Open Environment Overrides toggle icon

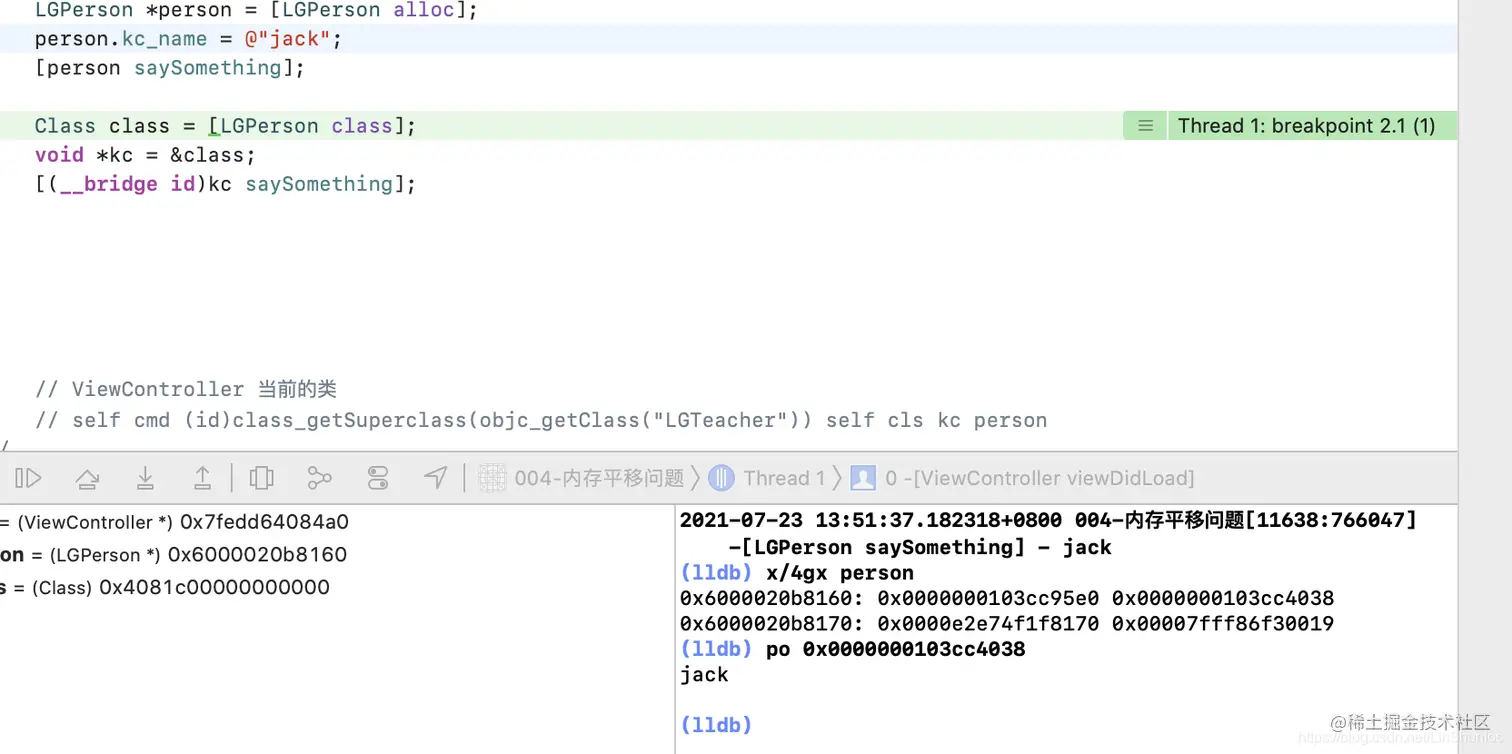click(377, 479)
